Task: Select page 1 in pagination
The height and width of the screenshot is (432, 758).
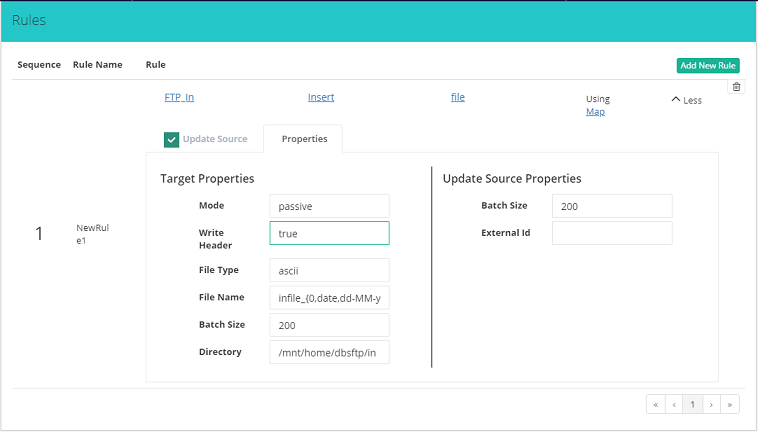Action: (693, 405)
